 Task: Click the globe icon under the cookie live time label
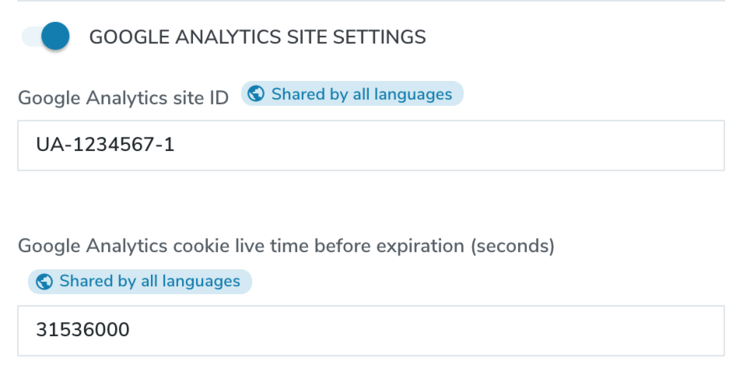(44, 282)
